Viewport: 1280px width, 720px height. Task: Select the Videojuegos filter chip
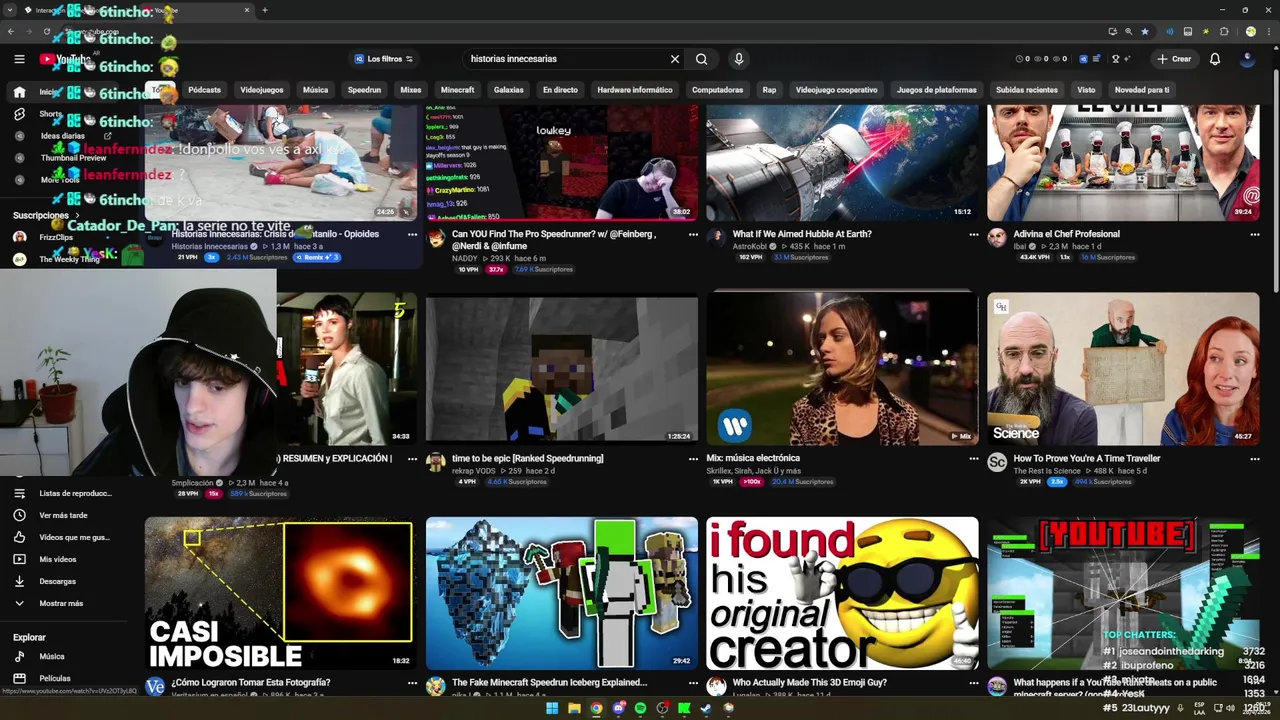pos(262,90)
